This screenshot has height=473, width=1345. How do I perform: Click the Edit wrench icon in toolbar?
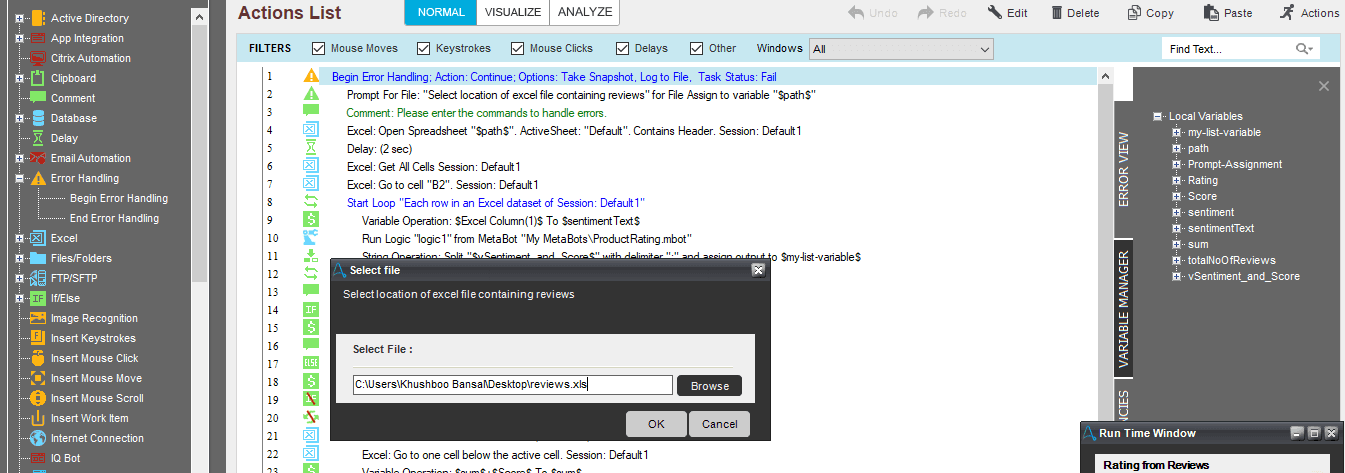pyautogui.click(x=995, y=13)
